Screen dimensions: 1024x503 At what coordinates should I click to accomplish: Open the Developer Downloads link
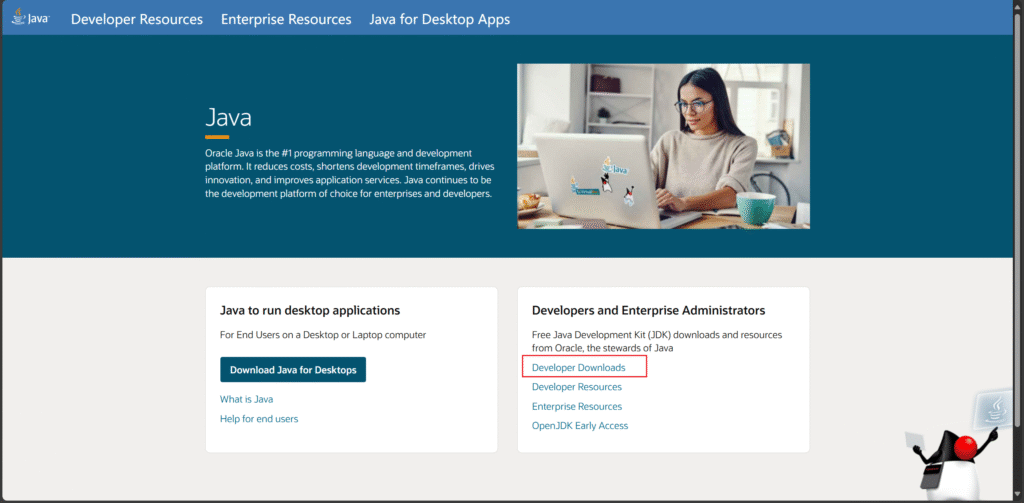pos(579,368)
